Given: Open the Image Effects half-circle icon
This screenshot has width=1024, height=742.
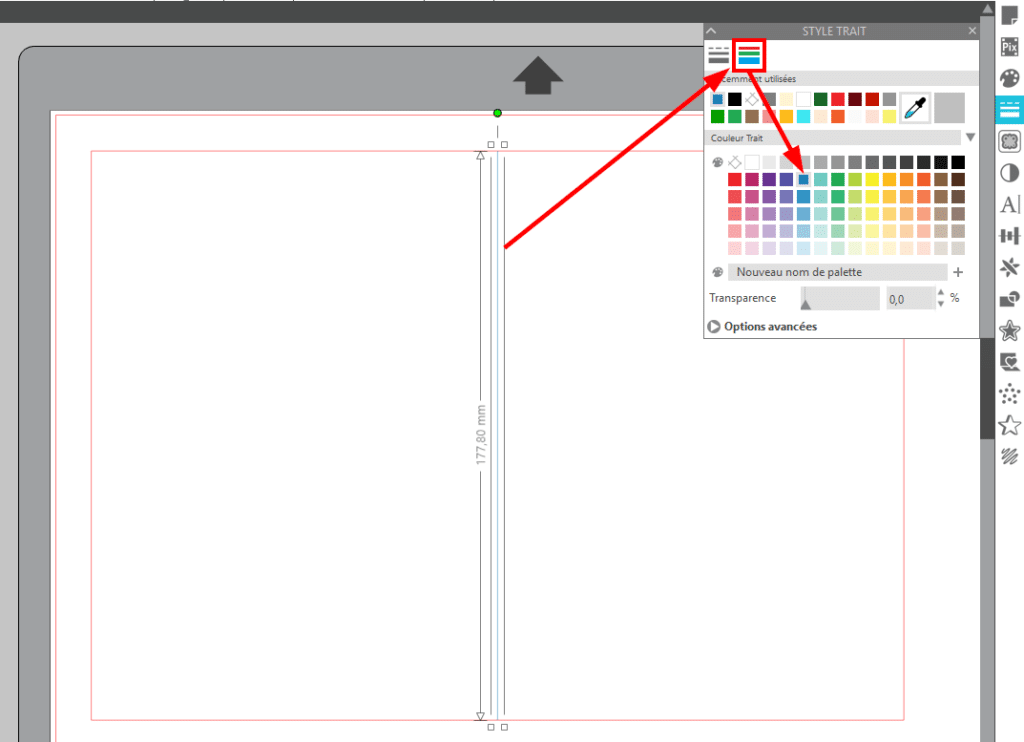Looking at the screenshot, I should pos(1010,173).
